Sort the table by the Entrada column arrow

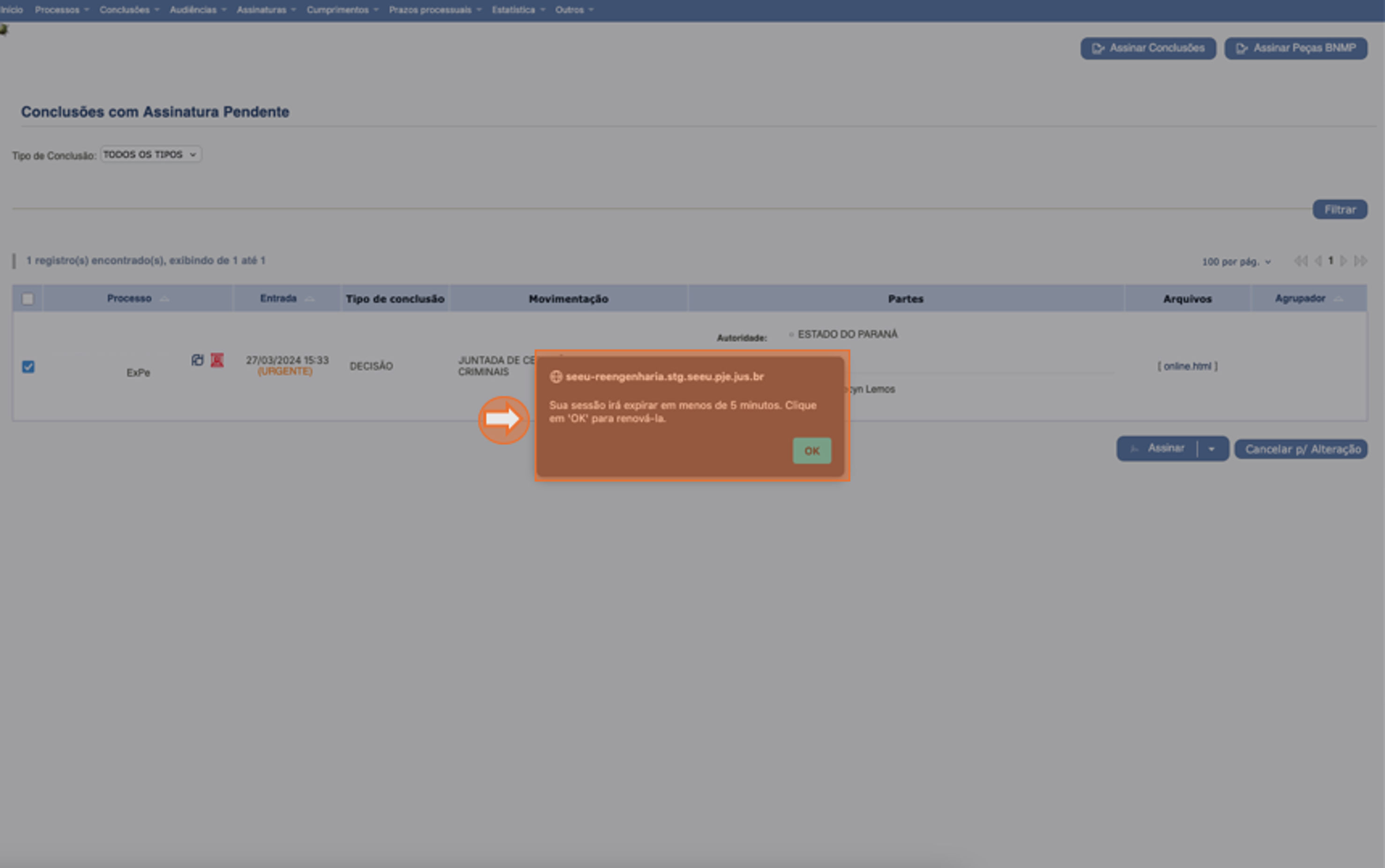311,298
